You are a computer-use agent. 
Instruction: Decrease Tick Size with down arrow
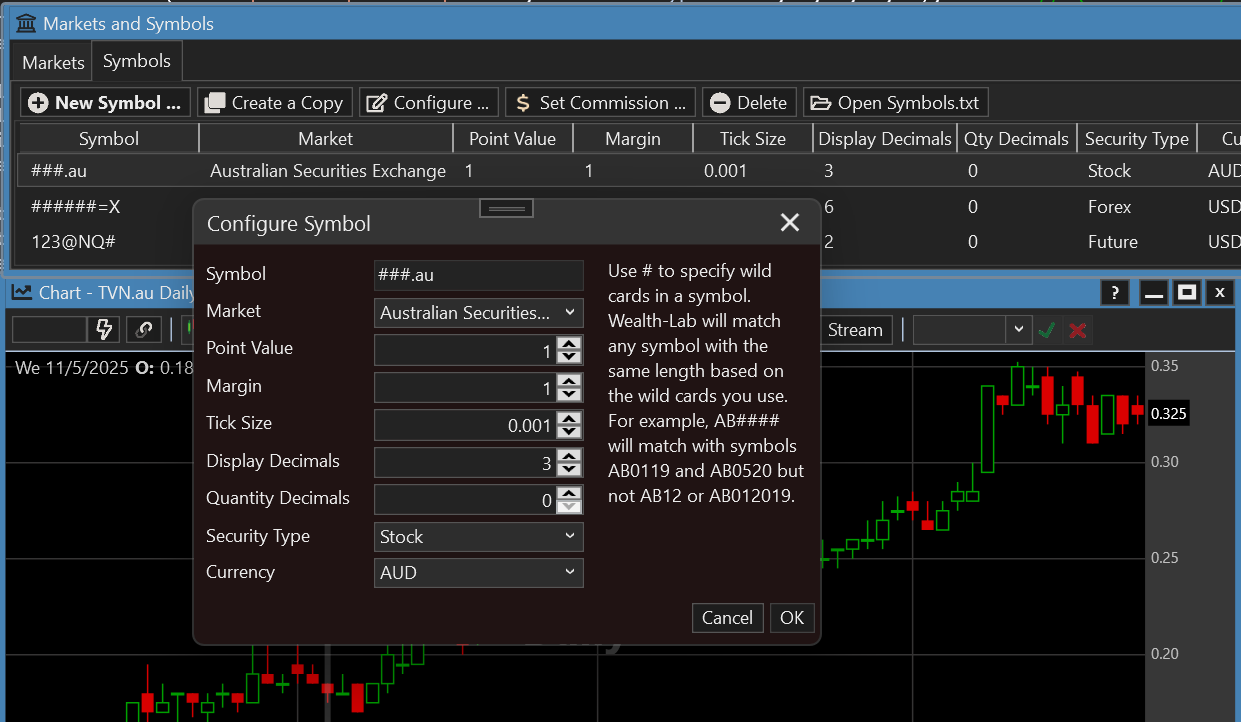pyautogui.click(x=569, y=431)
